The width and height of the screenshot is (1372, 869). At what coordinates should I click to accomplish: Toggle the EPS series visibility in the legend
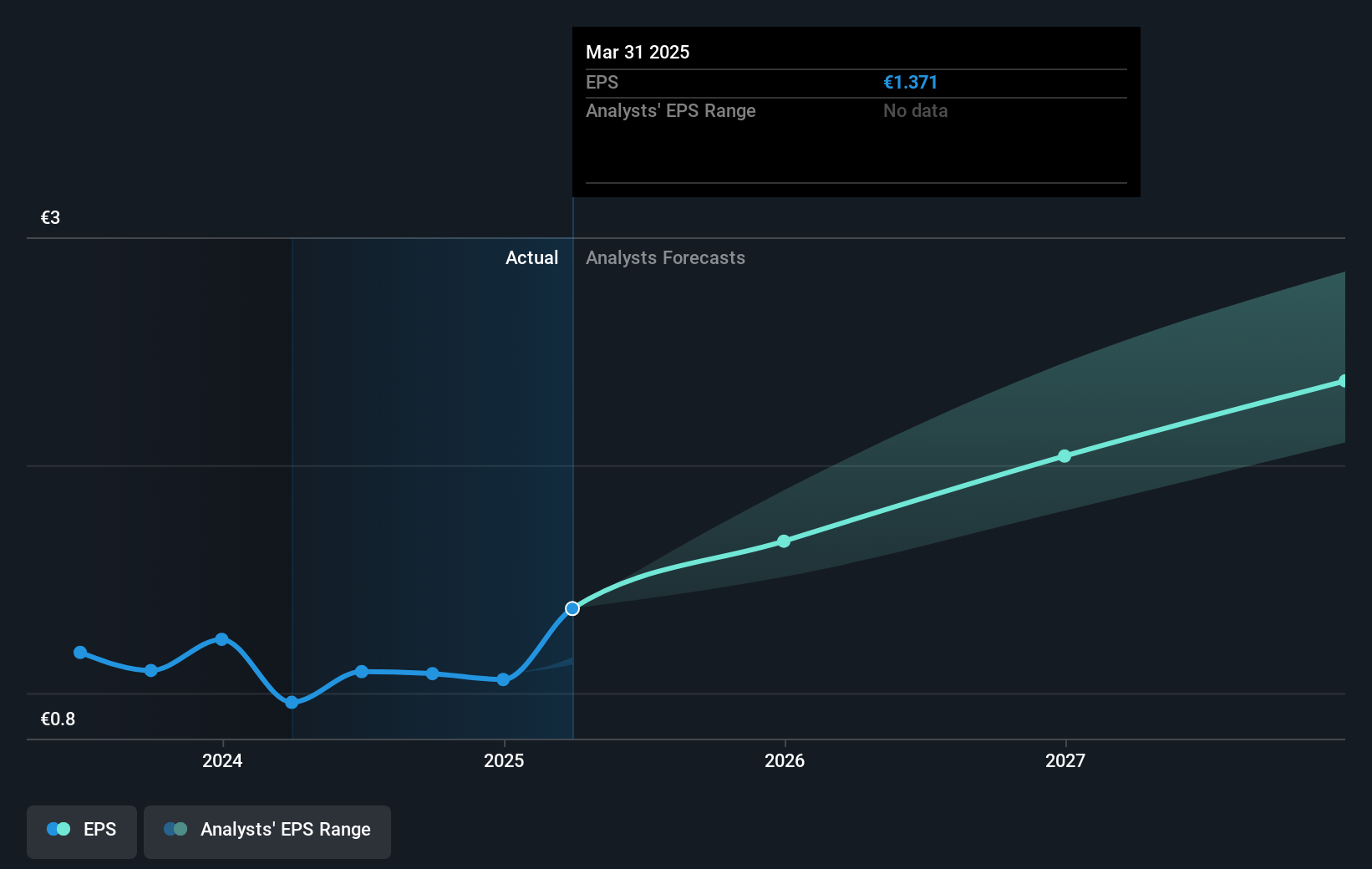(x=81, y=831)
